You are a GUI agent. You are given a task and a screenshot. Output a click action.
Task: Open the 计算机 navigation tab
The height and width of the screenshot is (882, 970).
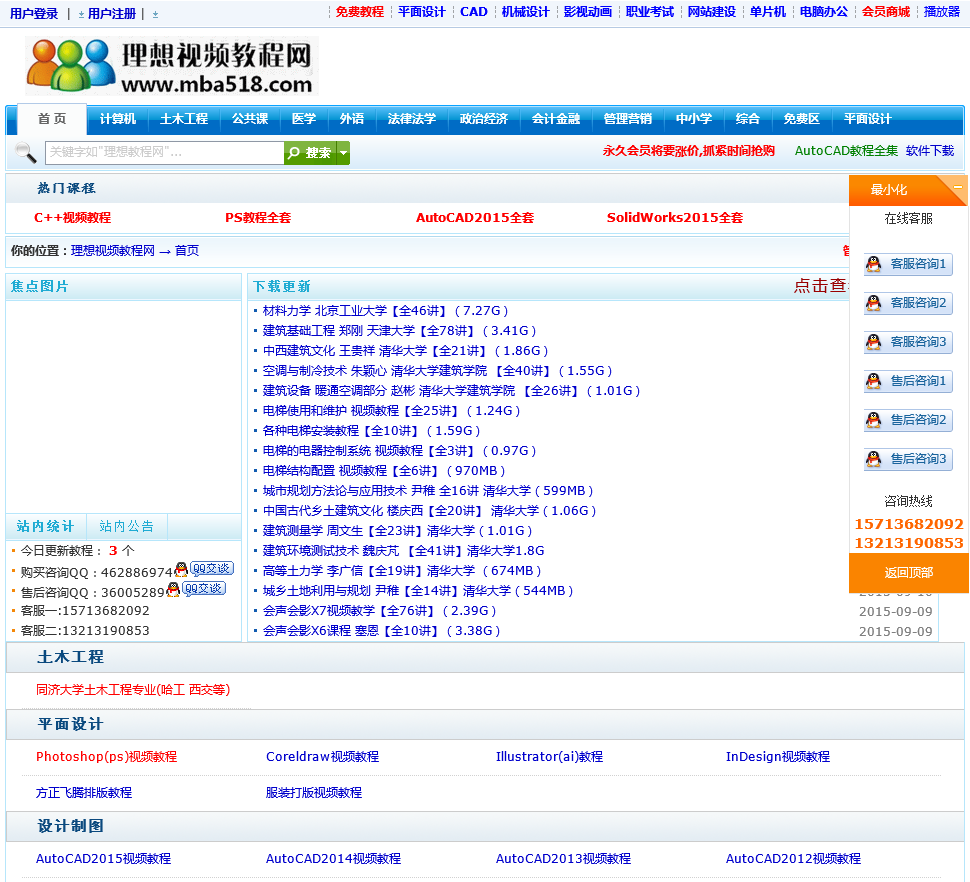coord(118,119)
